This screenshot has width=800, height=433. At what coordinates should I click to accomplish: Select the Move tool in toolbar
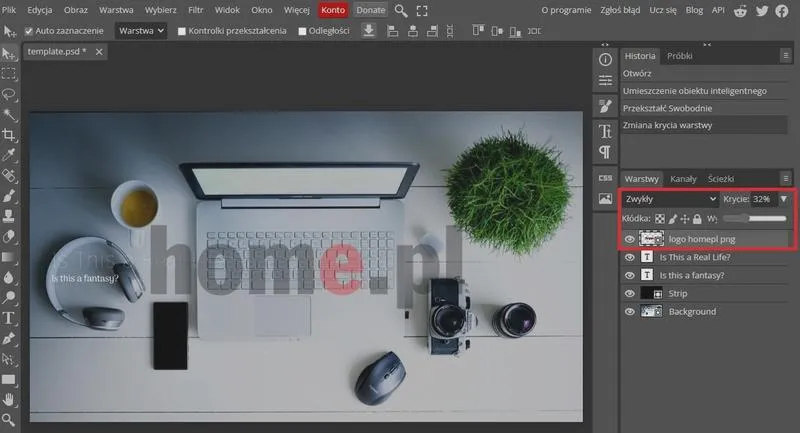click(x=9, y=54)
